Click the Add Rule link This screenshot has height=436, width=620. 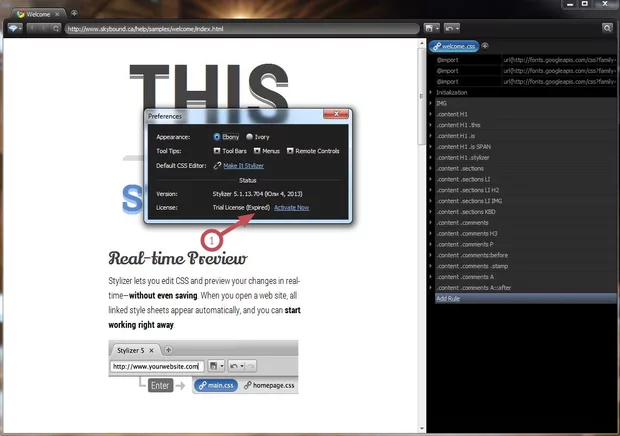tap(448, 298)
